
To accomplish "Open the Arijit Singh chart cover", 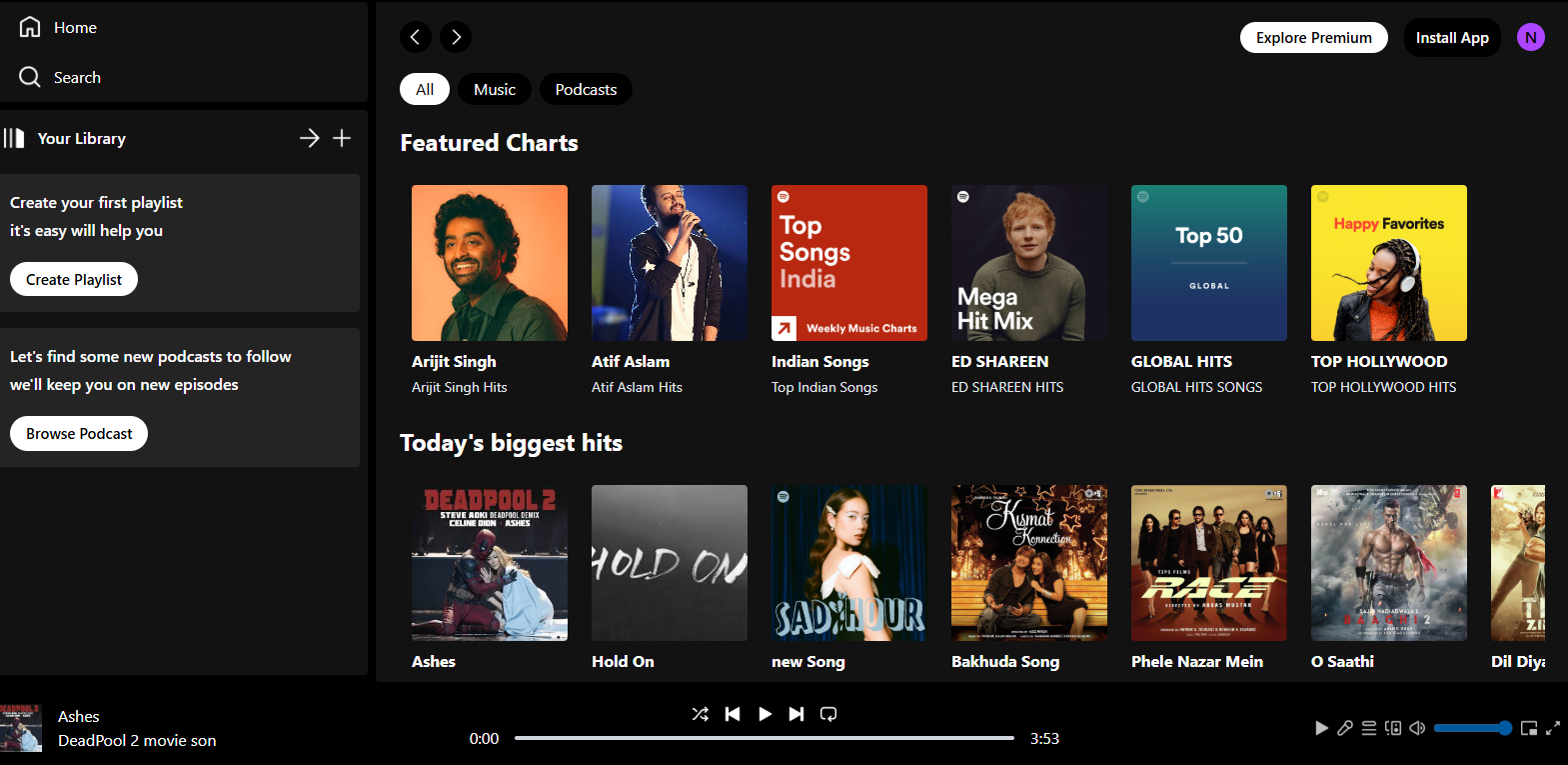I will pos(490,263).
